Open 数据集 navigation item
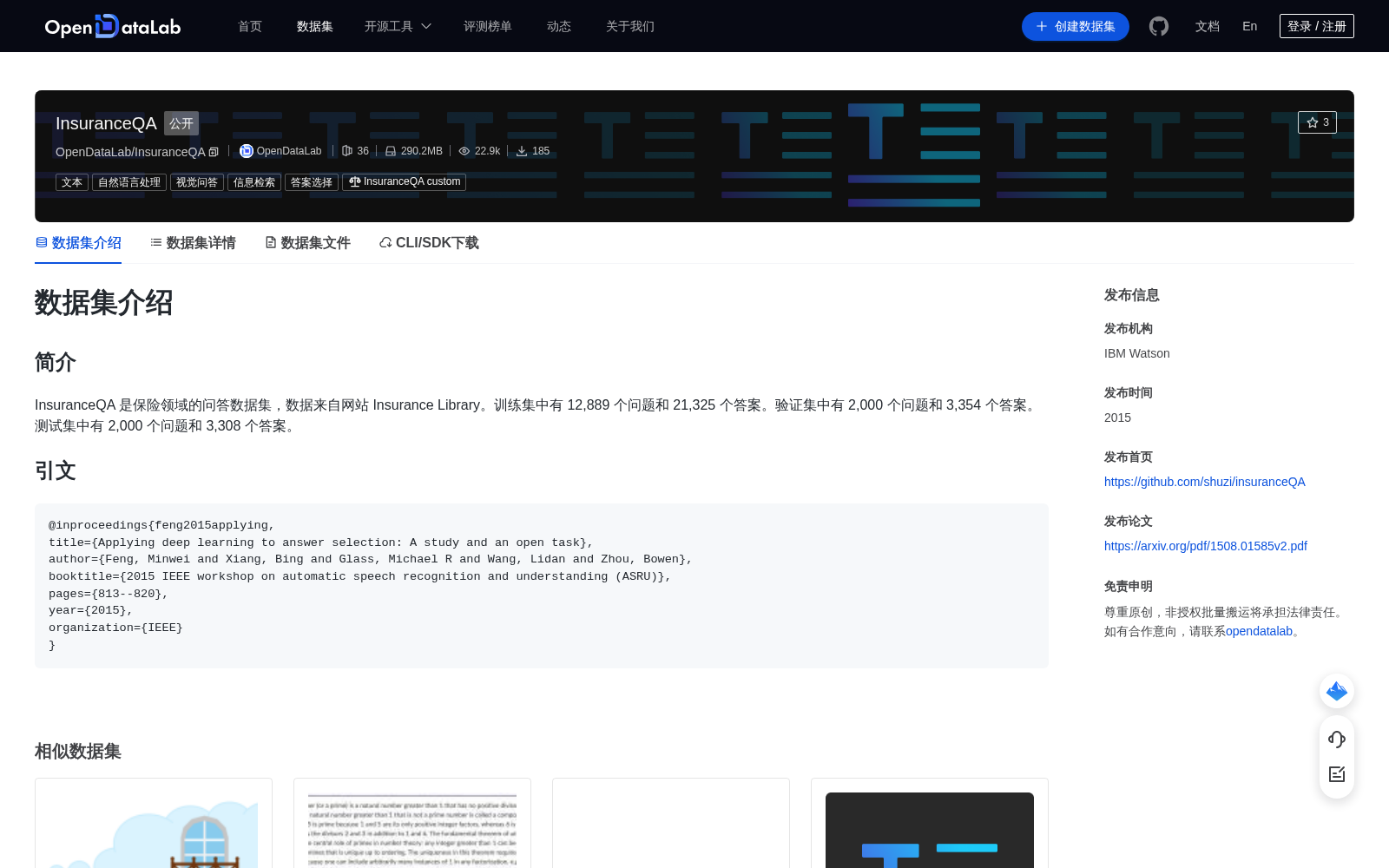1389x868 pixels. click(315, 26)
